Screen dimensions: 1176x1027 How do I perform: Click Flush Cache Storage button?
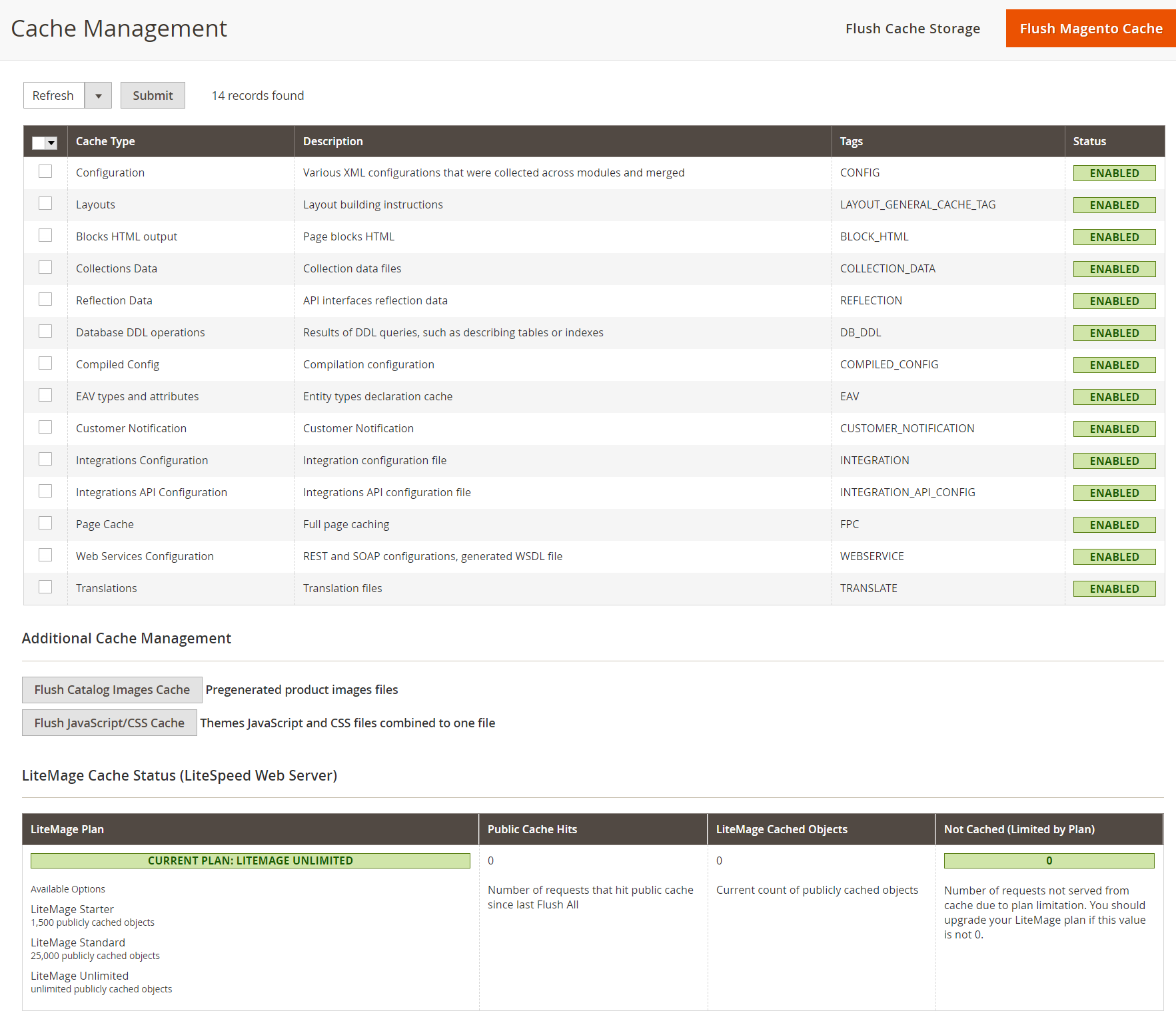912,29
